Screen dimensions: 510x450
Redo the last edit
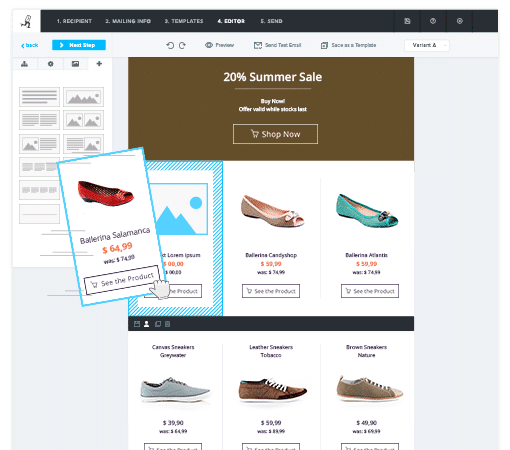pos(182,45)
